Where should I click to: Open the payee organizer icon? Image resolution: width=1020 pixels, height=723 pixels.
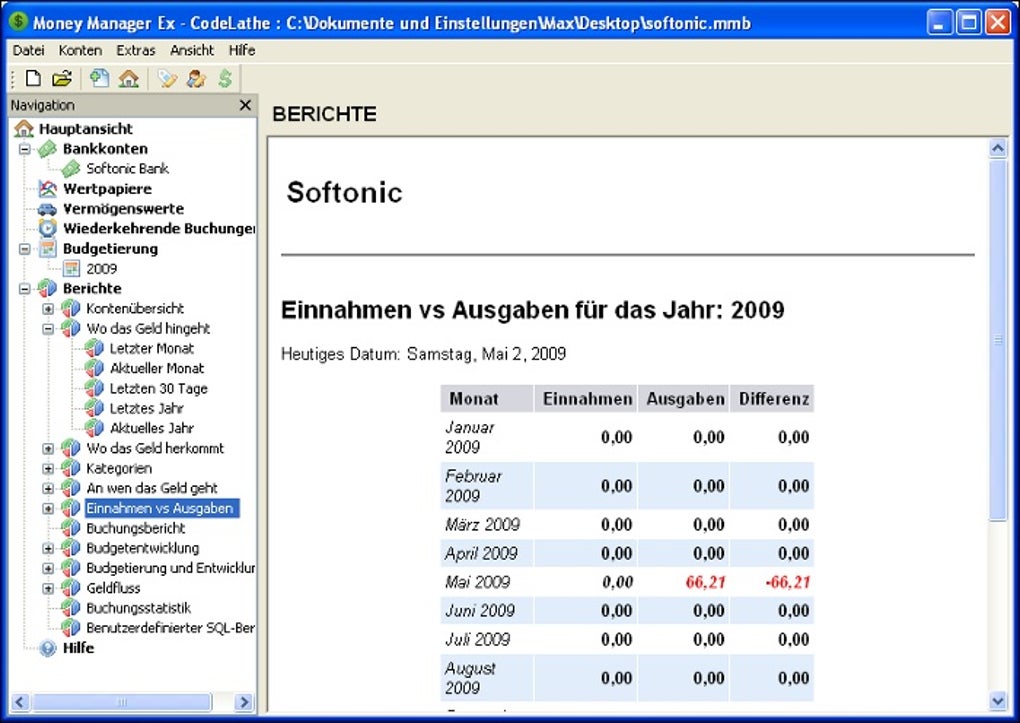click(196, 79)
